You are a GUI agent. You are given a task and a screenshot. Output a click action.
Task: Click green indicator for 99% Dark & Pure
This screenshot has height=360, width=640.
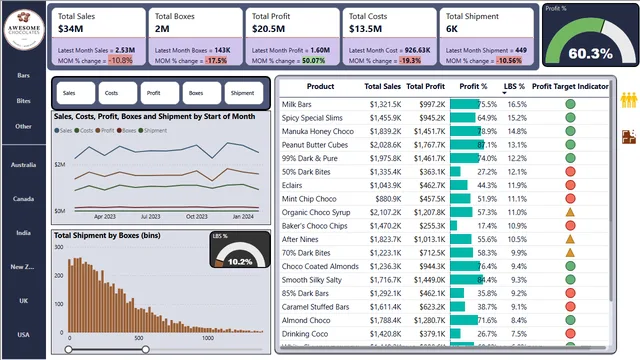coord(570,158)
